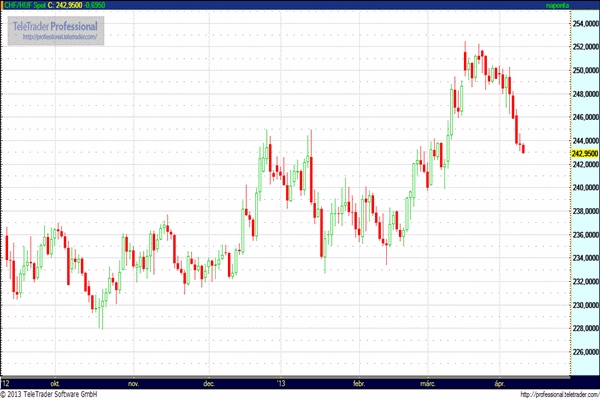
Task: Click the CHF/HUF Spot symbol label
Action: [26, 6]
